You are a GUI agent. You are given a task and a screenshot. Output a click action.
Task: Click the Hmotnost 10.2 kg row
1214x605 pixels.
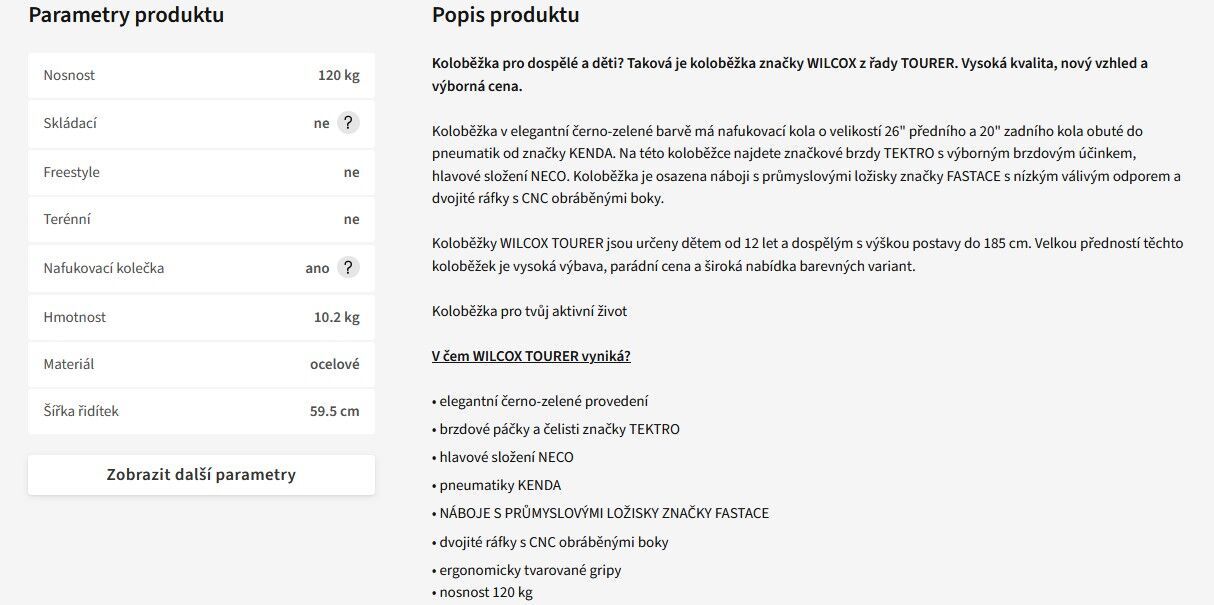pos(201,317)
